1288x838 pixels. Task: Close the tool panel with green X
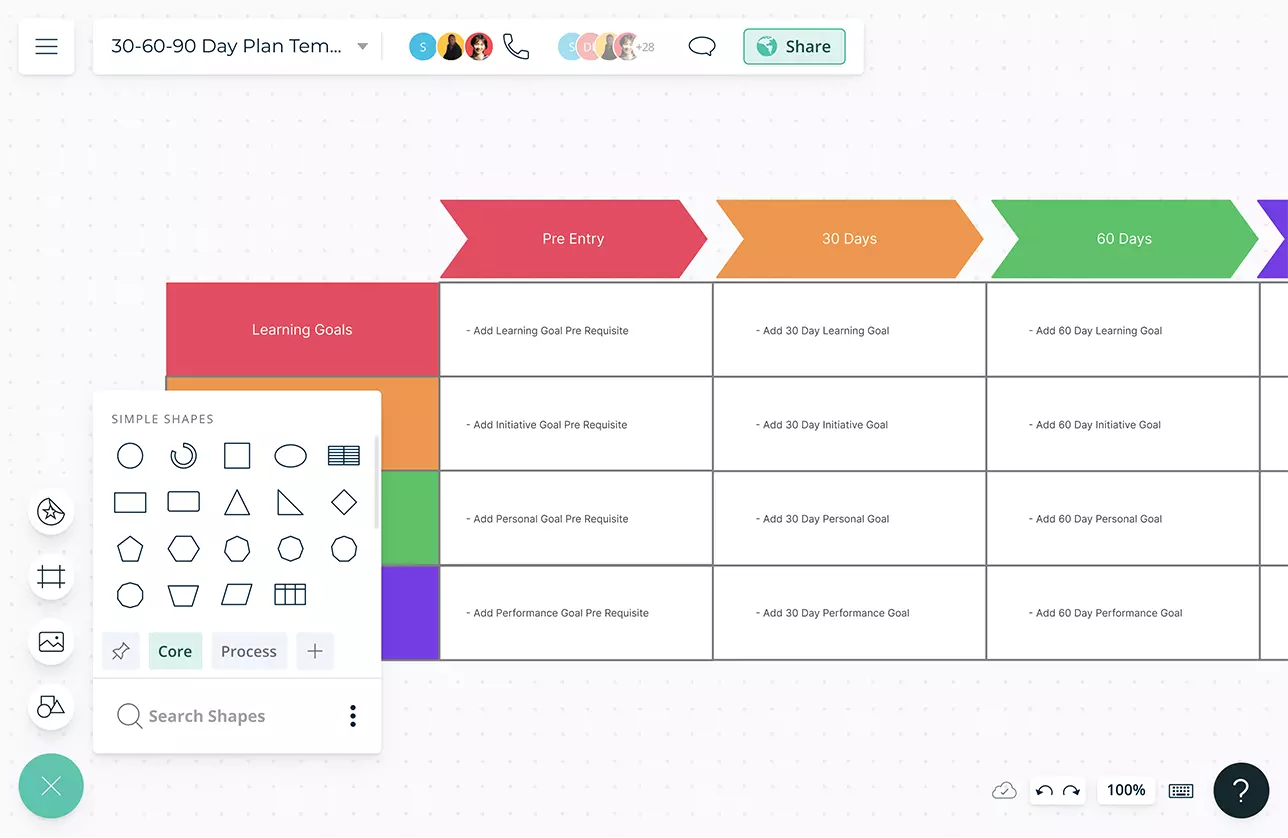[51, 786]
